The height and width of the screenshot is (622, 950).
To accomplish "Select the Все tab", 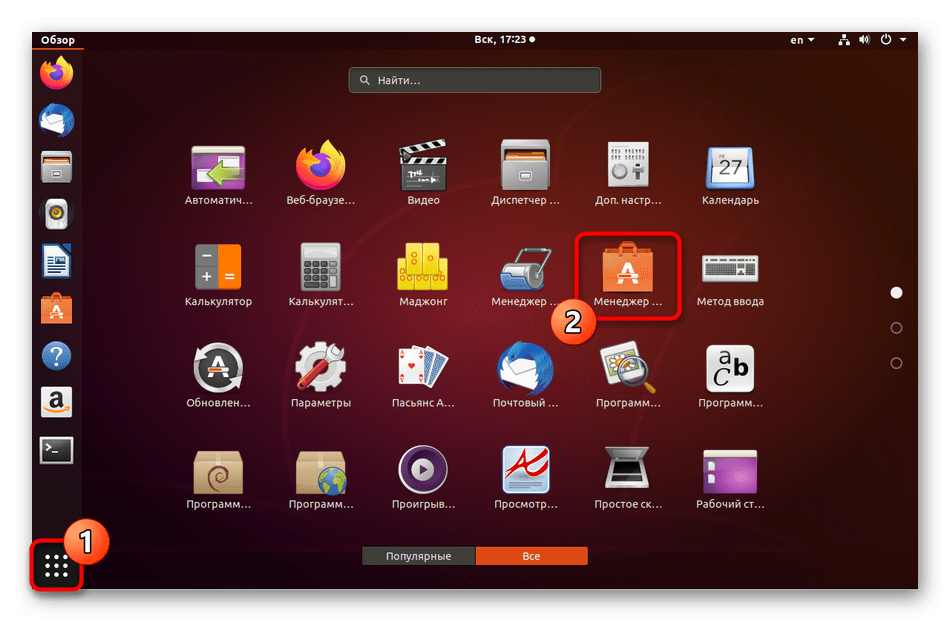I will 531,556.
